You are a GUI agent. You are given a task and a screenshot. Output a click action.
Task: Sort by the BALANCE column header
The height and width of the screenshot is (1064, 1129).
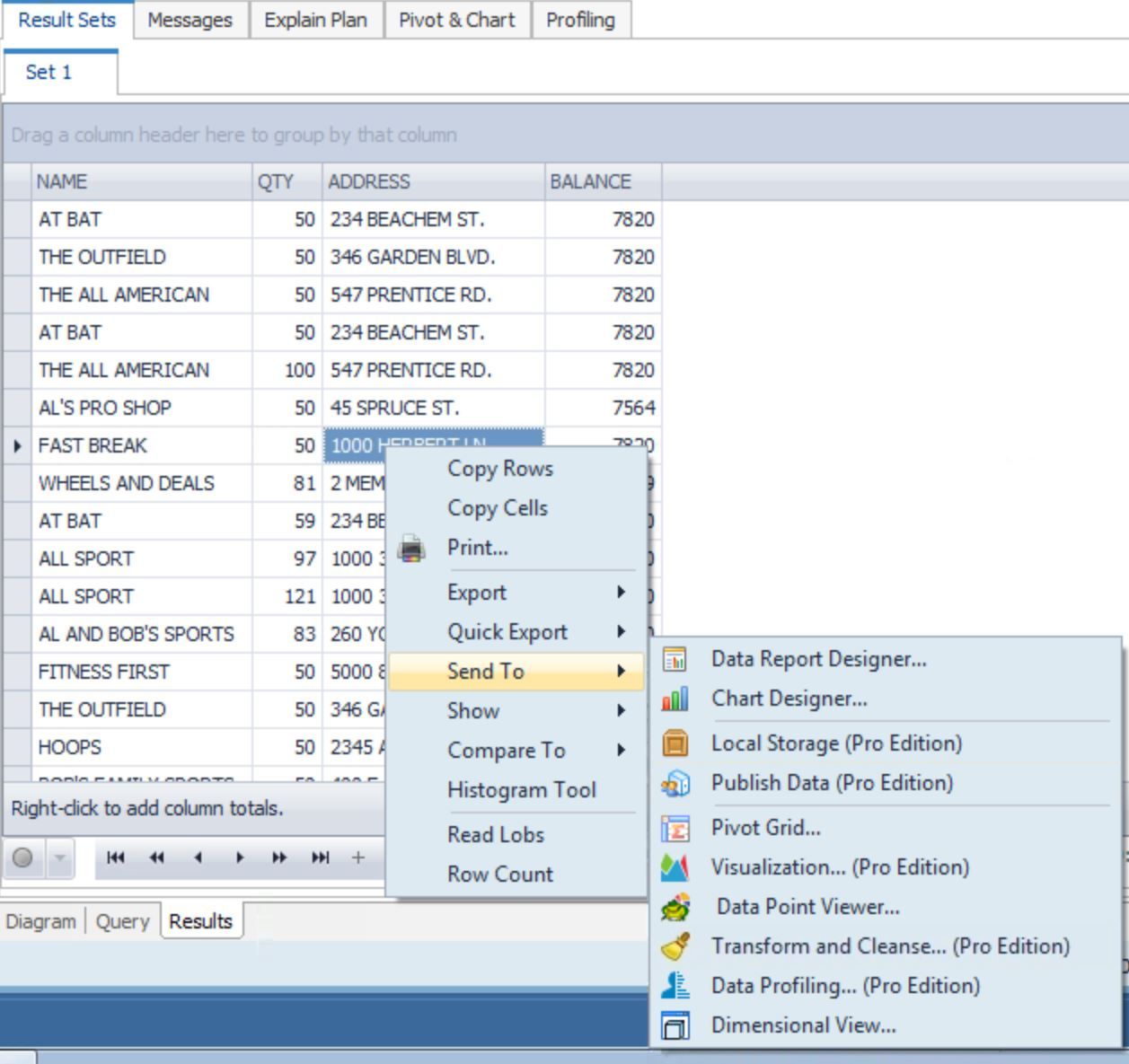(604, 181)
